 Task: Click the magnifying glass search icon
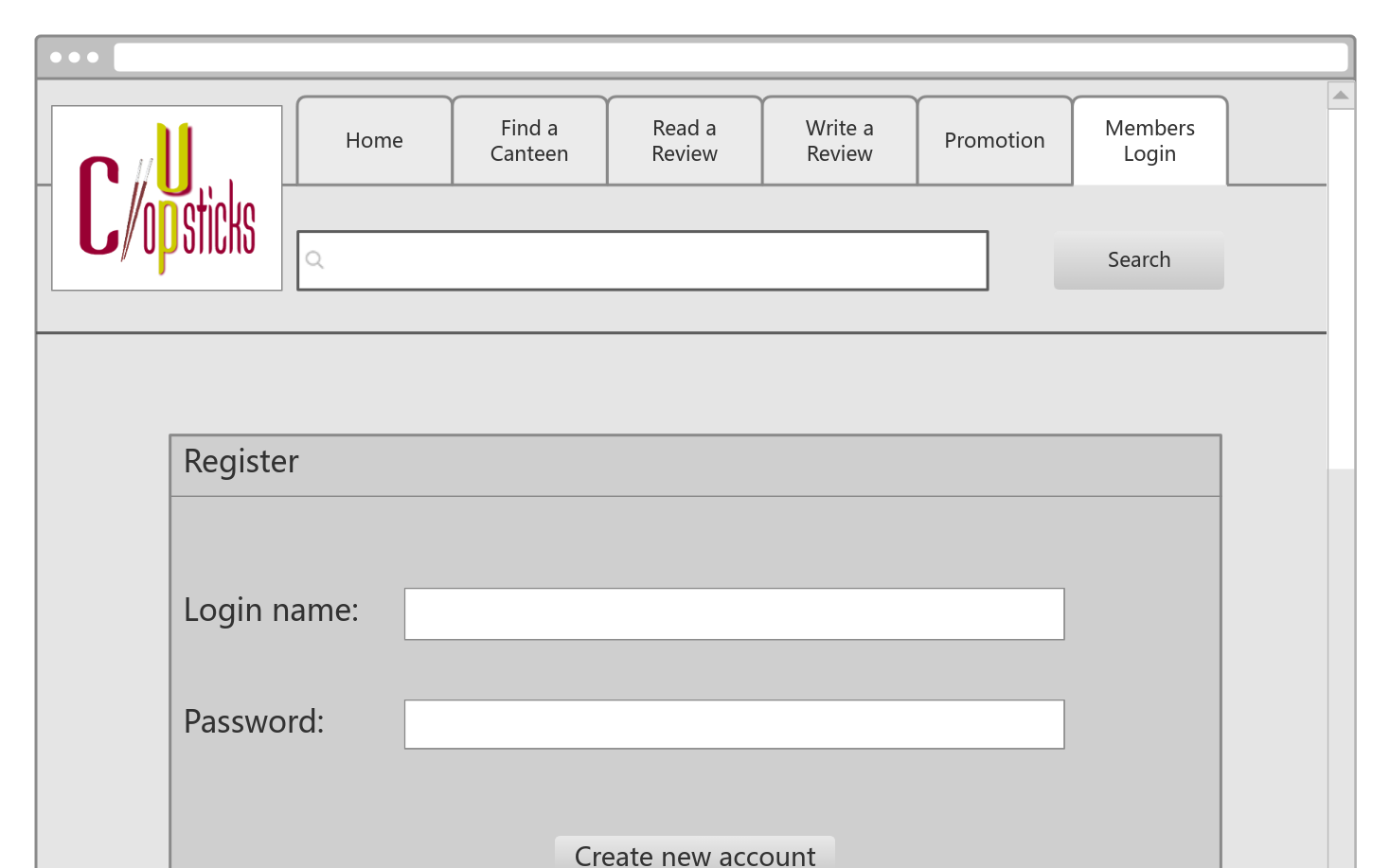pyautogui.click(x=314, y=259)
